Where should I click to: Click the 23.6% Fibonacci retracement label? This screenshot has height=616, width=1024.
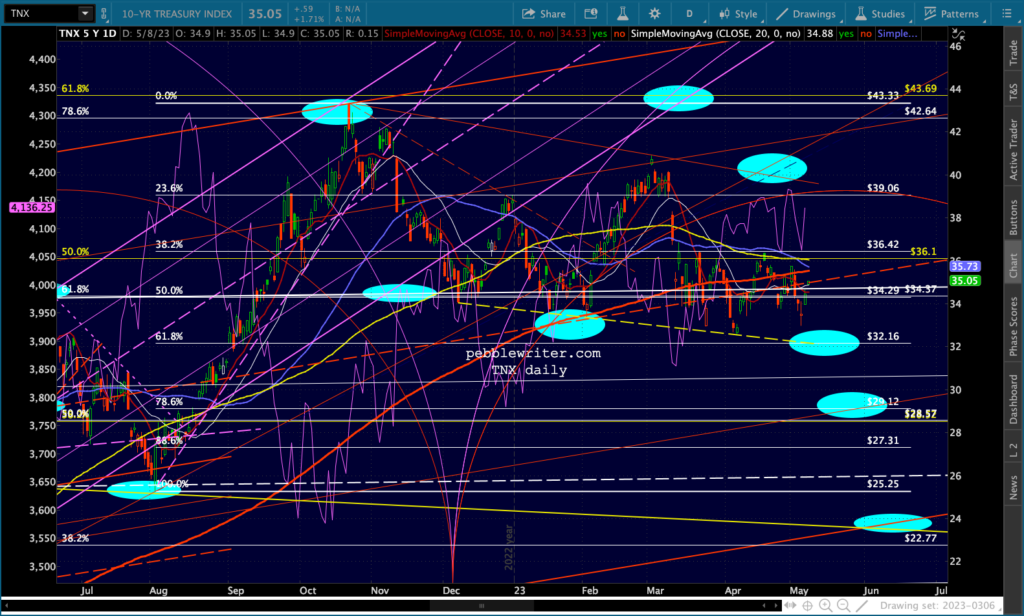(169, 188)
